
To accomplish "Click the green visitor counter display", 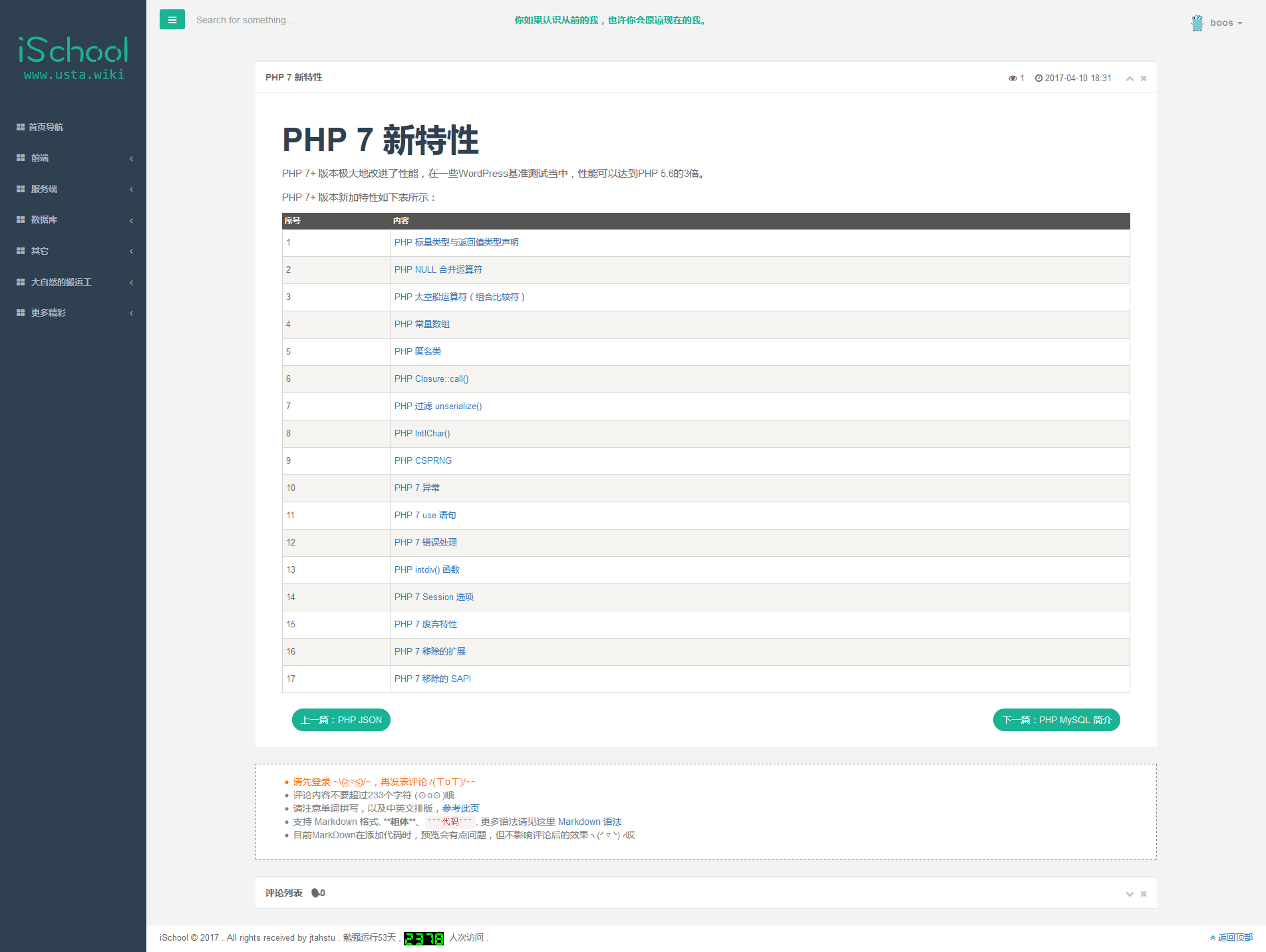I will pos(424,938).
